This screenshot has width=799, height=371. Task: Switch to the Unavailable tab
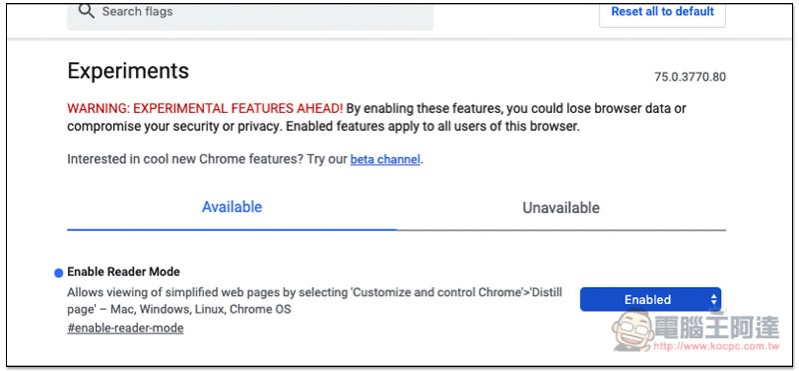[561, 207]
